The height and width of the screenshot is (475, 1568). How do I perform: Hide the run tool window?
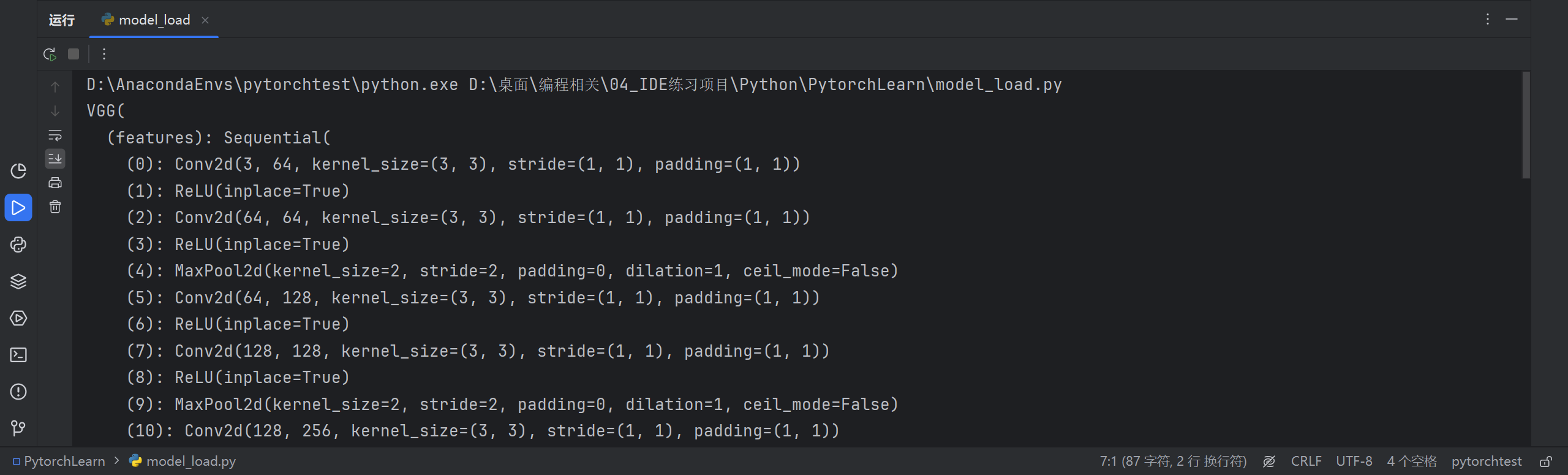tap(1512, 20)
